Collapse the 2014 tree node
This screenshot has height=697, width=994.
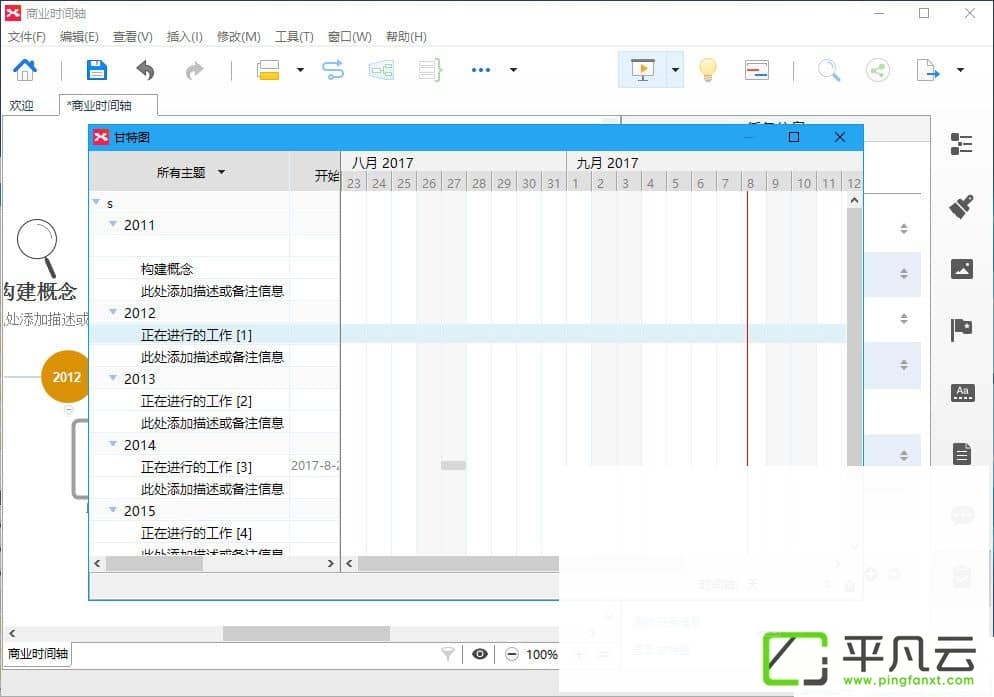pyautogui.click(x=113, y=443)
